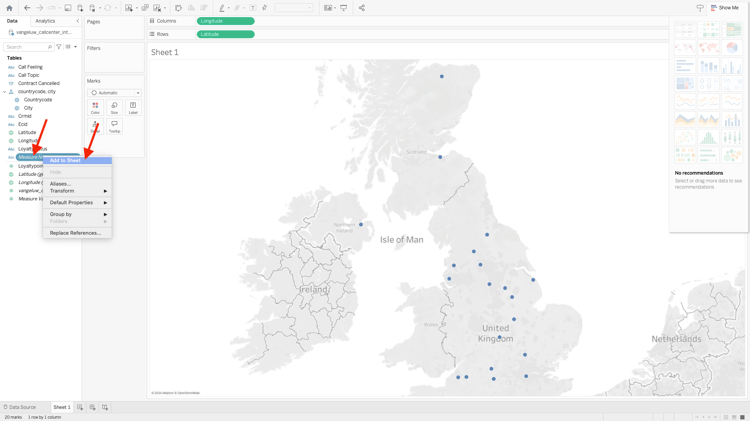Screen dimensions: 750x421
Task: Open the Marks type Automatic dropdown
Action: [x=115, y=93]
